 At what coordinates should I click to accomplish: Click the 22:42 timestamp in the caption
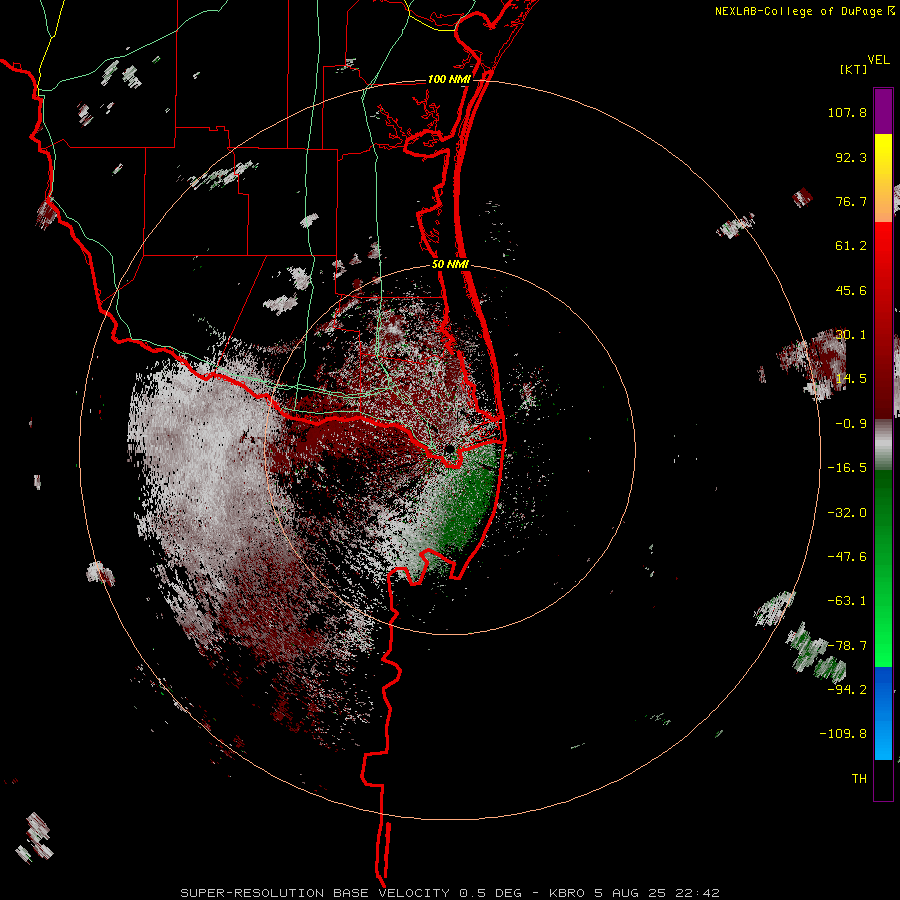[697, 893]
